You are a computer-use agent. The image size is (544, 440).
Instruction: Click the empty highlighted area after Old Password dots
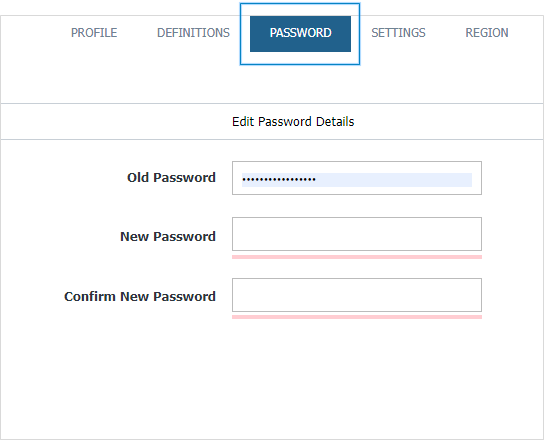(394, 180)
